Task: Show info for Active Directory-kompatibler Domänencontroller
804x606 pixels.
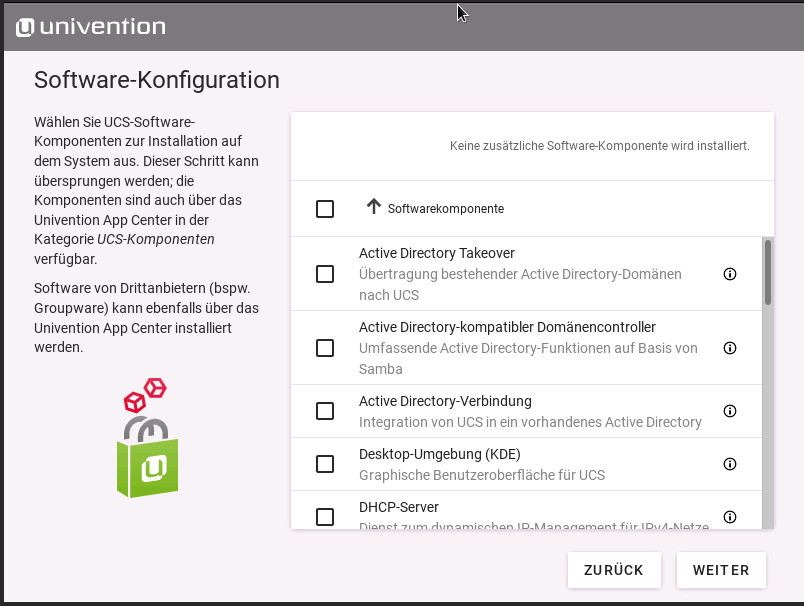Action: [x=730, y=348]
